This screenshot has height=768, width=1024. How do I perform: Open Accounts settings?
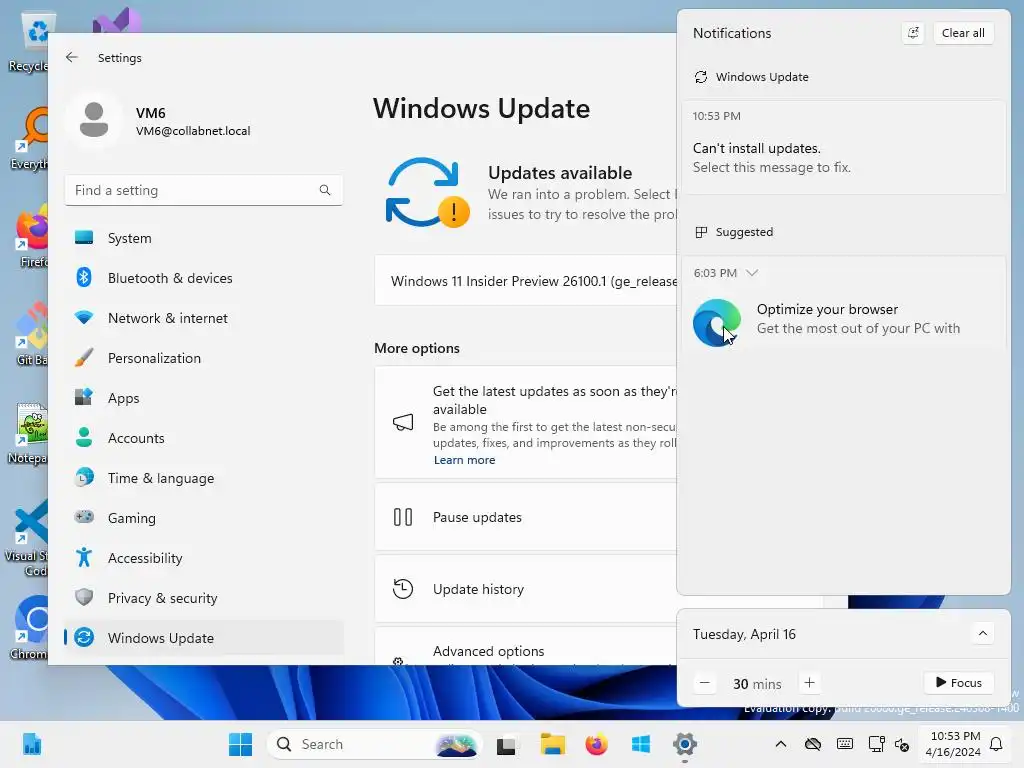click(x=204, y=438)
